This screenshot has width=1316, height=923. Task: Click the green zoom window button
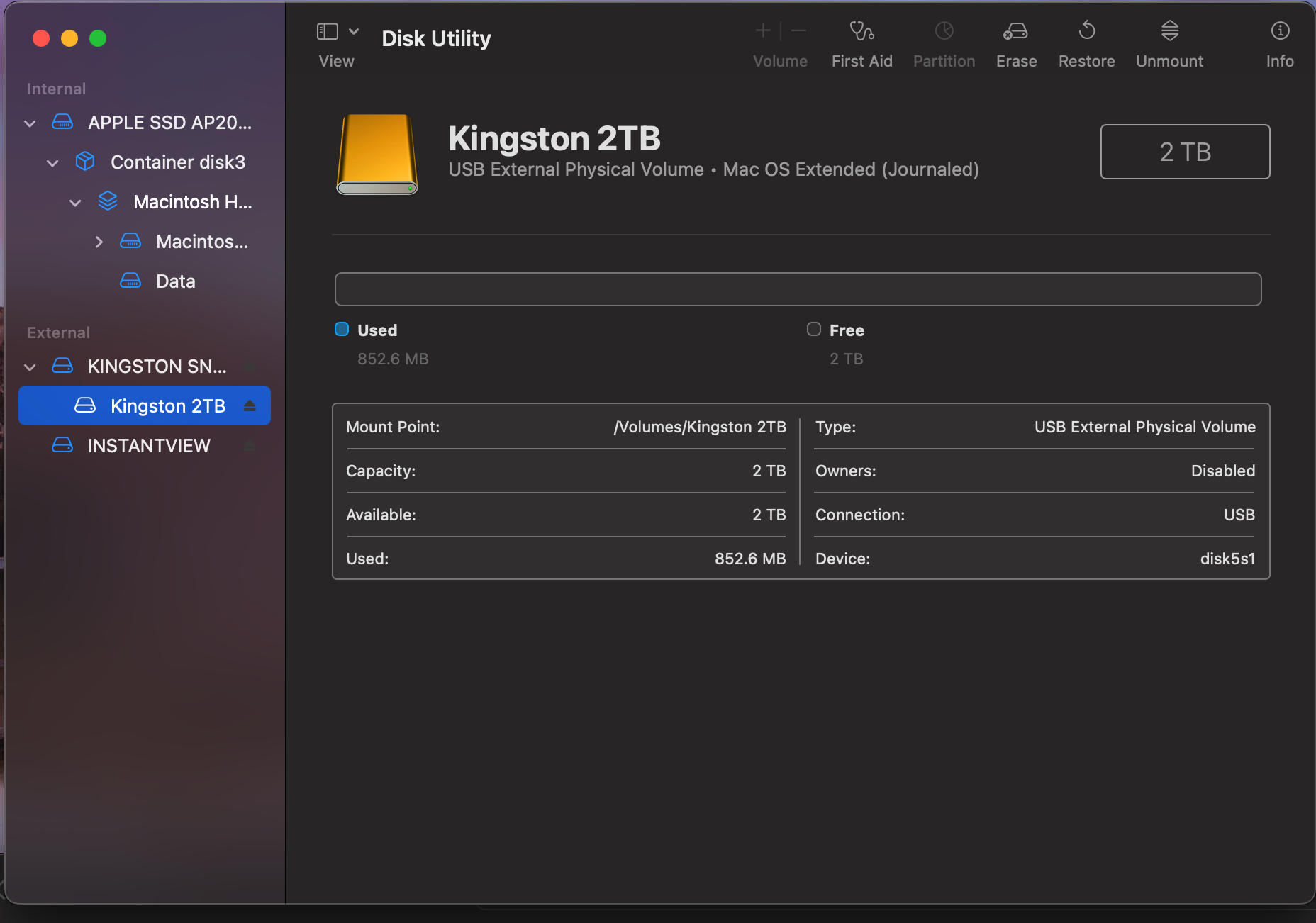point(98,38)
